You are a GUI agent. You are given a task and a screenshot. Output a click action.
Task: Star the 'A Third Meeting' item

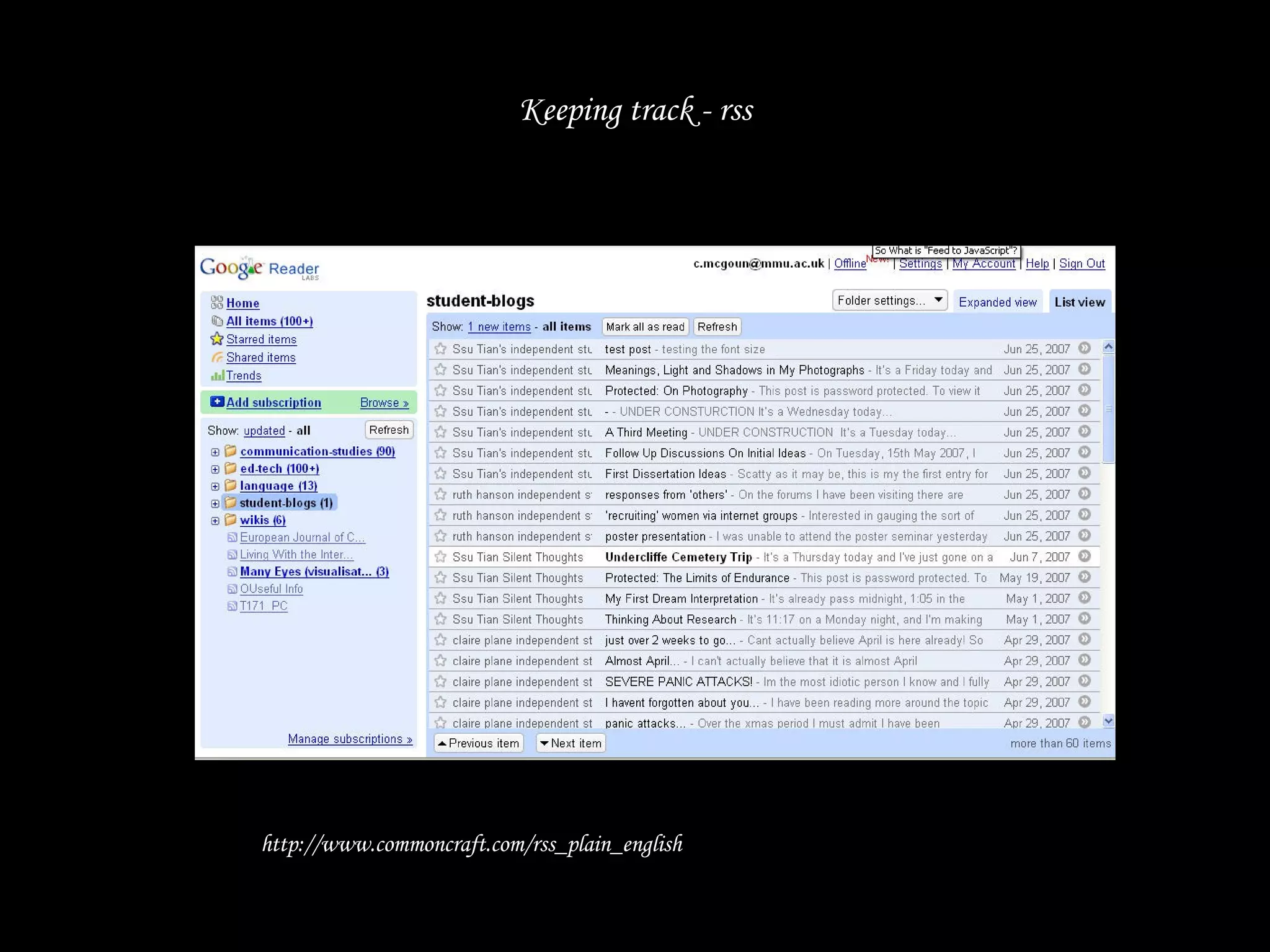(440, 432)
